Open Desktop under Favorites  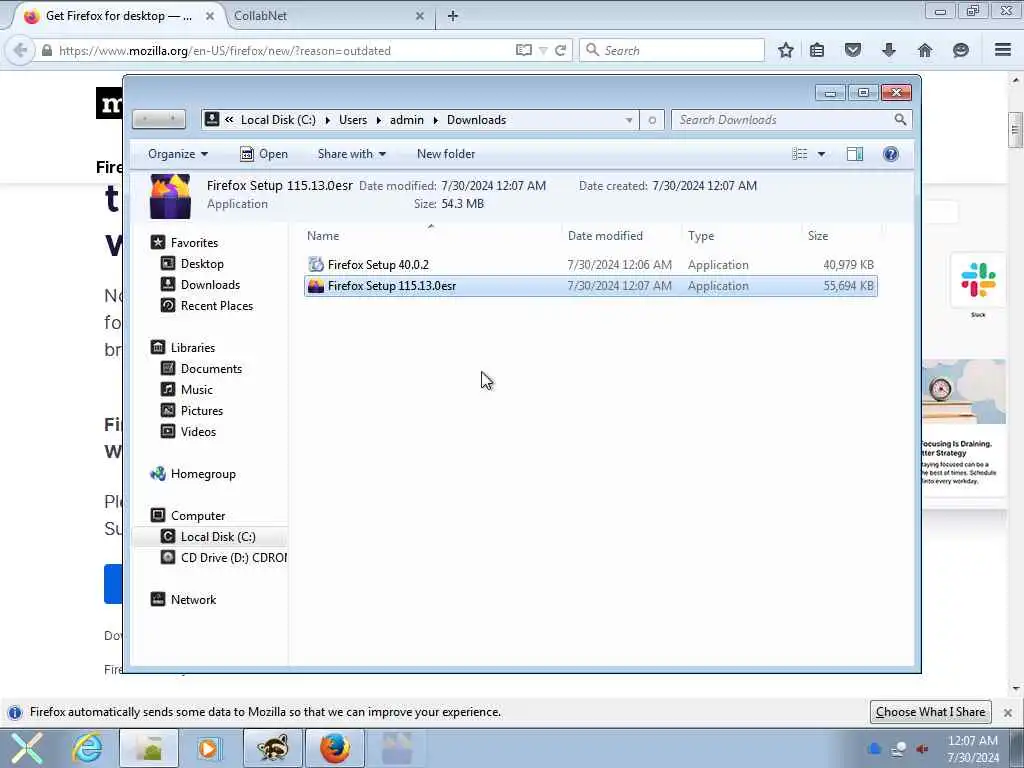pos(202,264)
